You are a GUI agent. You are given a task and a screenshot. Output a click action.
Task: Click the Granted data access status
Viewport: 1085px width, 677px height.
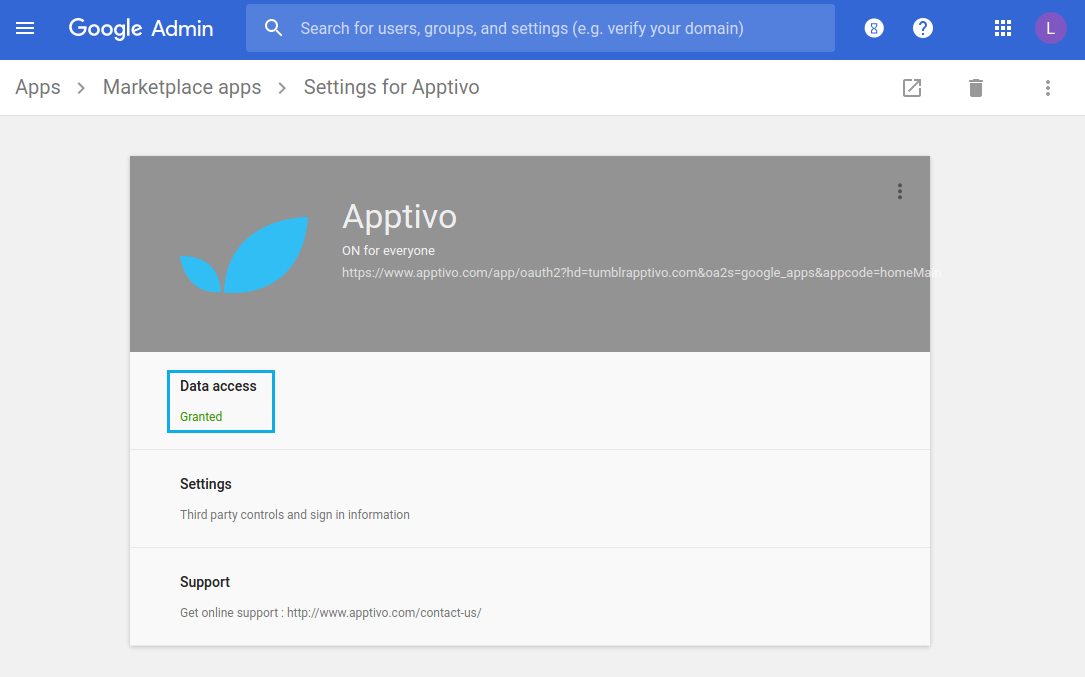tap(200, 416)
